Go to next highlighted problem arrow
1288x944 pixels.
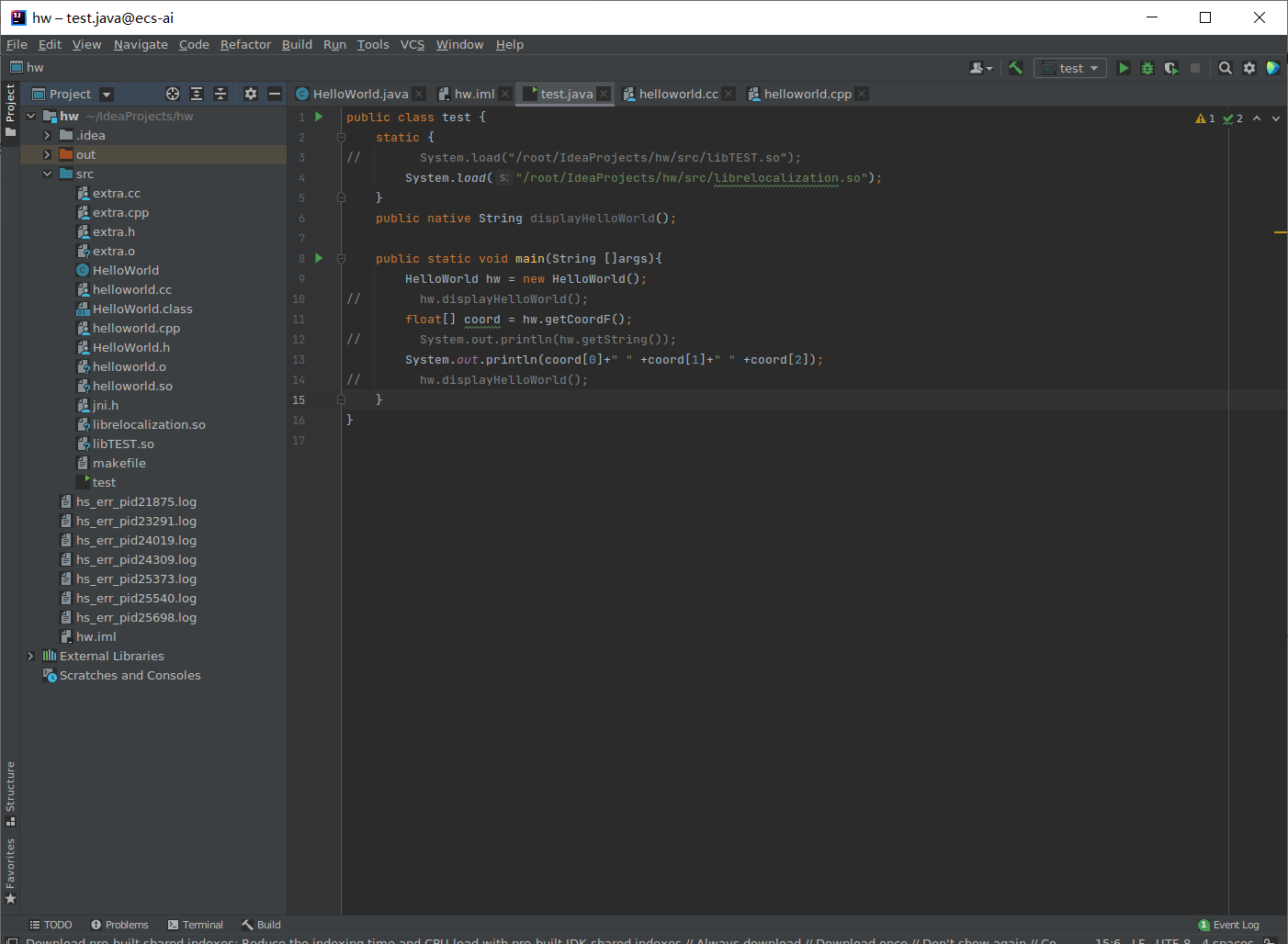point(1276,118)
